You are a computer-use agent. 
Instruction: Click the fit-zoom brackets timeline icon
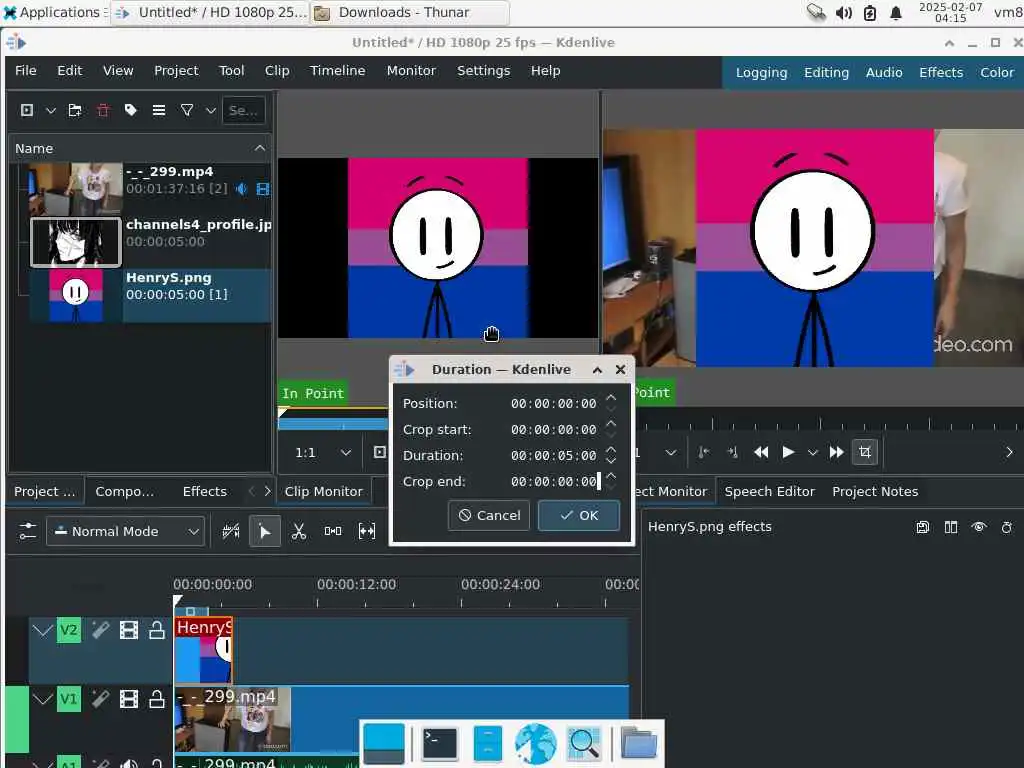[367, 531]
